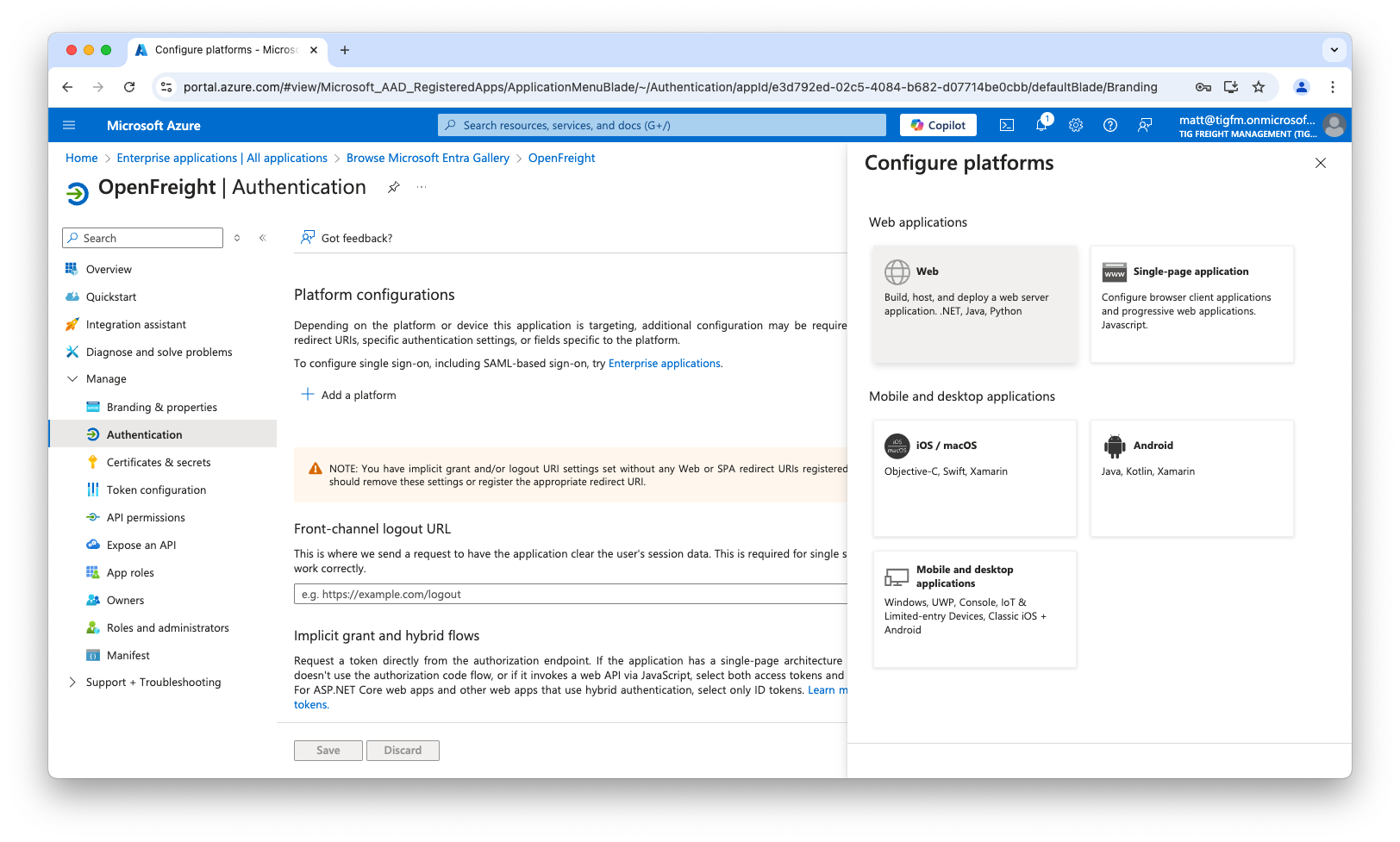Screen dimensions: 1400x842
Task: Select Authentication menu item
Action: pos(163,434)
